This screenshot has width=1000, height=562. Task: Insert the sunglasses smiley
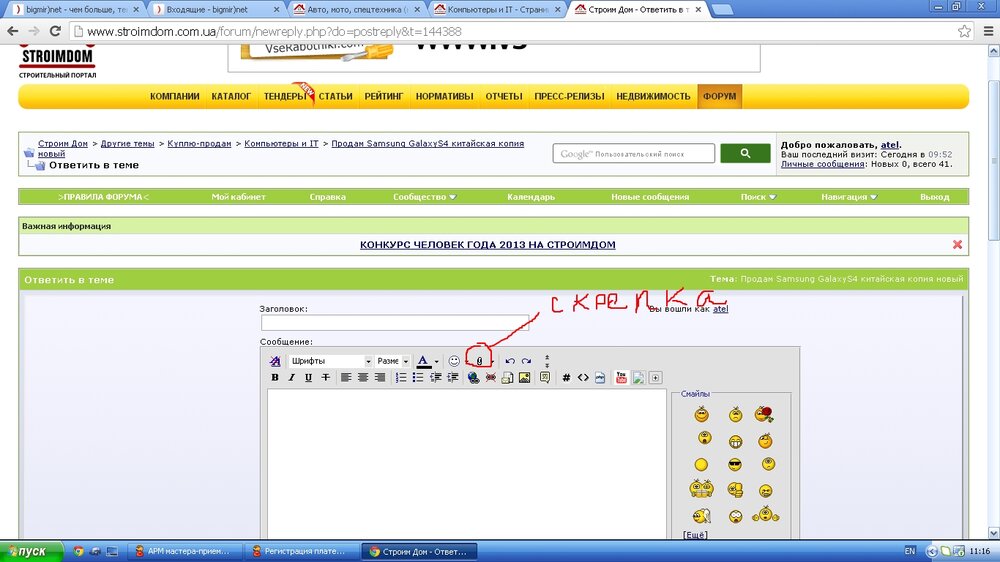tap(735, 464)
